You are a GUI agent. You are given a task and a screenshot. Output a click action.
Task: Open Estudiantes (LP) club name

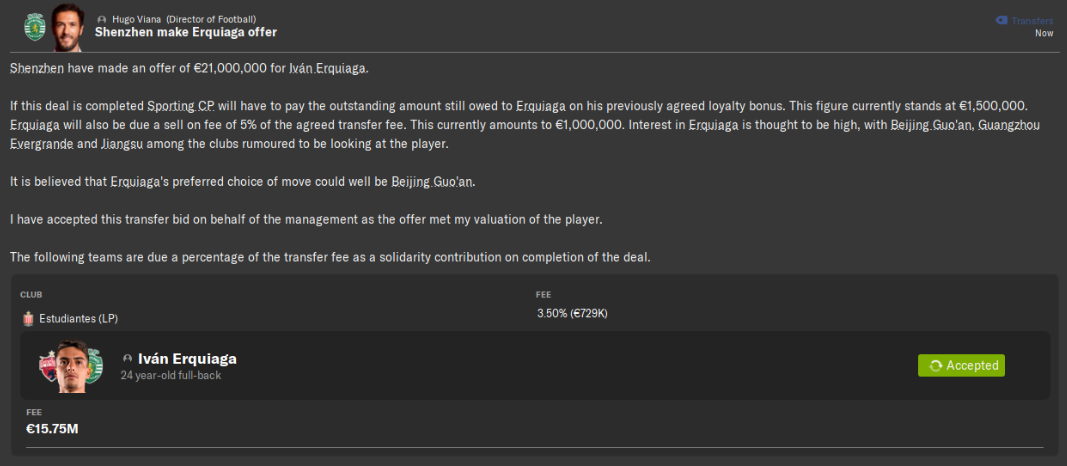click(78, 319)
